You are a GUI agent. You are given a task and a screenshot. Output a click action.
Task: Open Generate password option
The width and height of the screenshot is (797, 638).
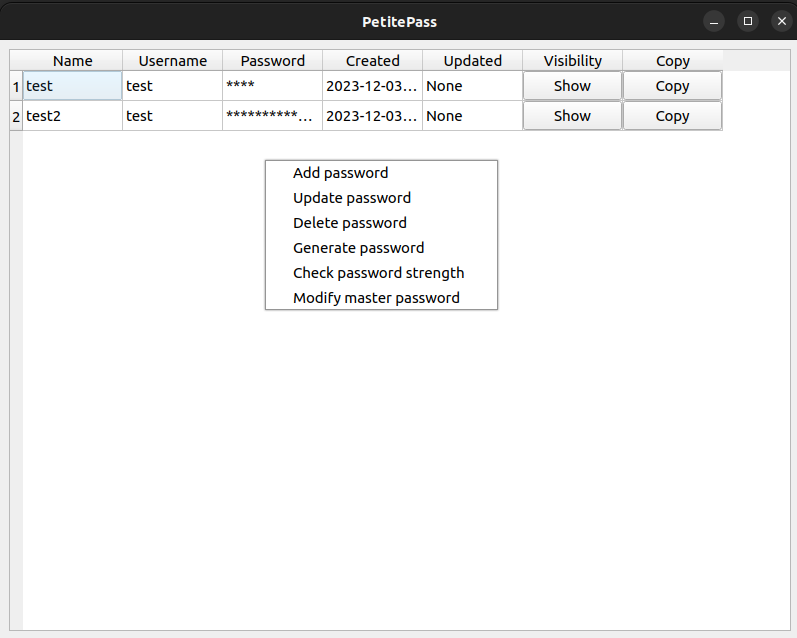[x=381, y=248]
